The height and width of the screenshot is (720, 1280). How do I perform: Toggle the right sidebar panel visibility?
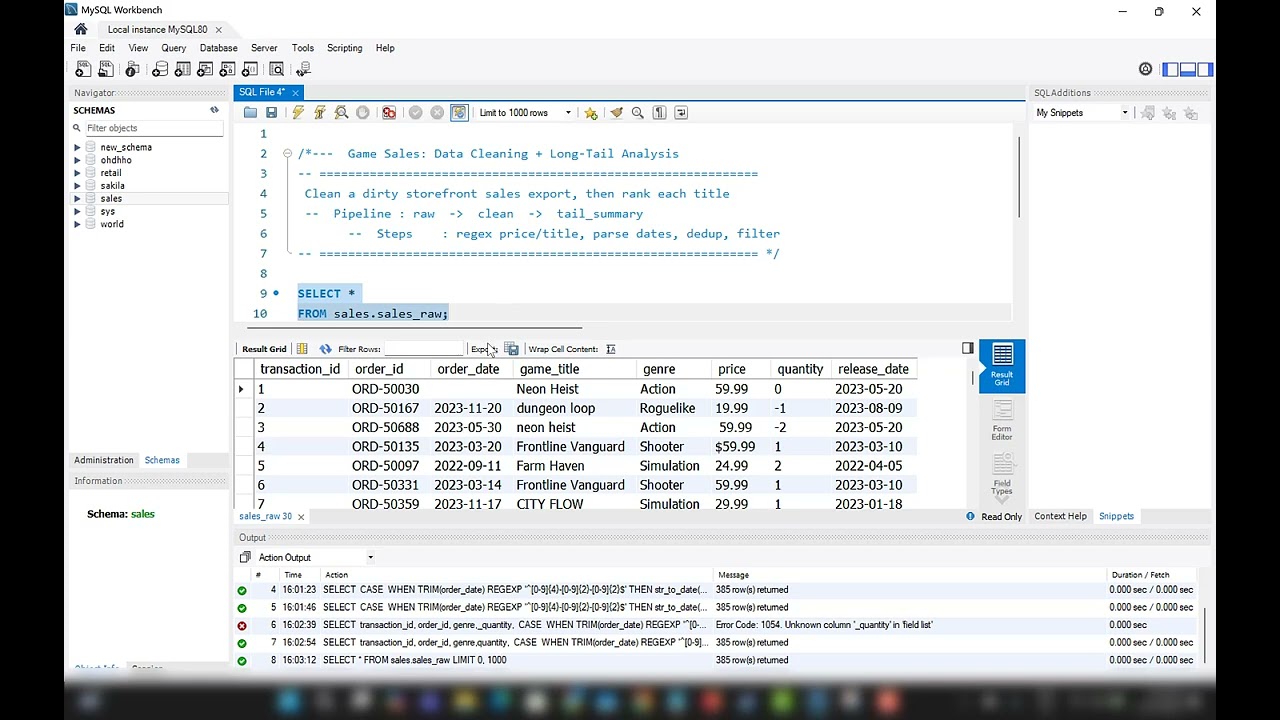(x=1205, y=69)
